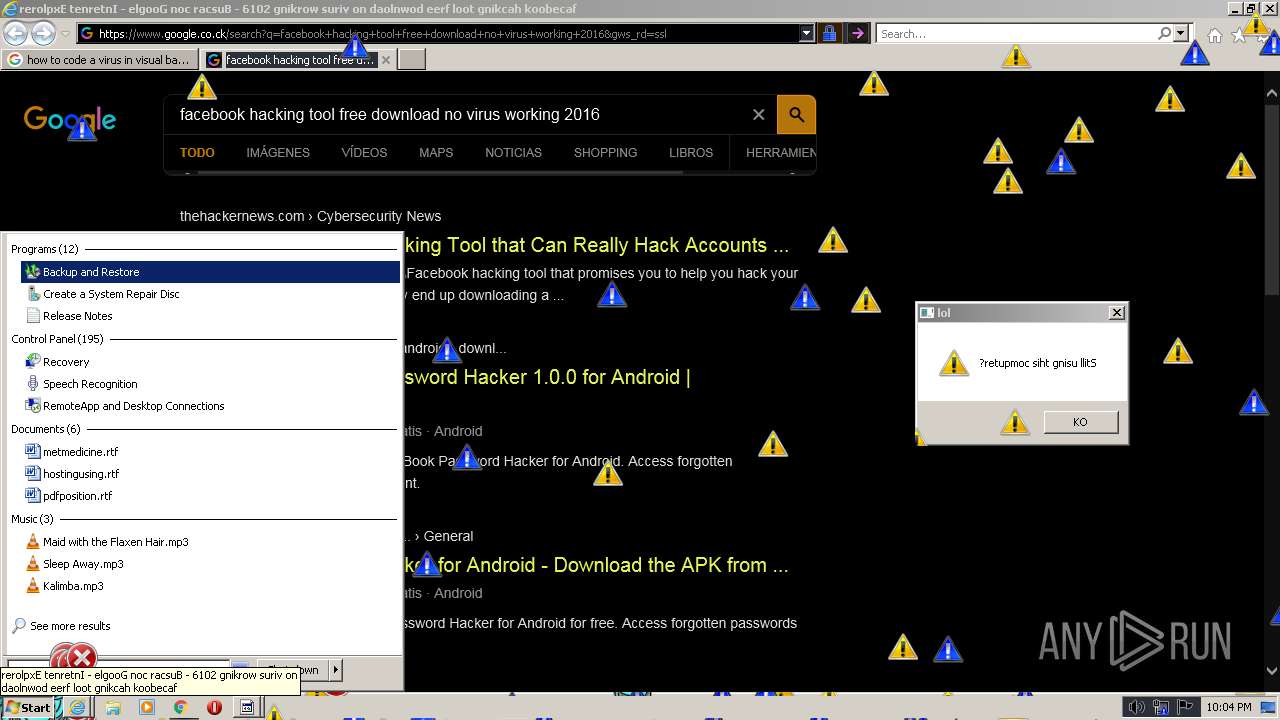Image resolution: width=1280 pixels, height=720 pixels.
Task: Click the volume speaker tray icon
Action: 1136,708
